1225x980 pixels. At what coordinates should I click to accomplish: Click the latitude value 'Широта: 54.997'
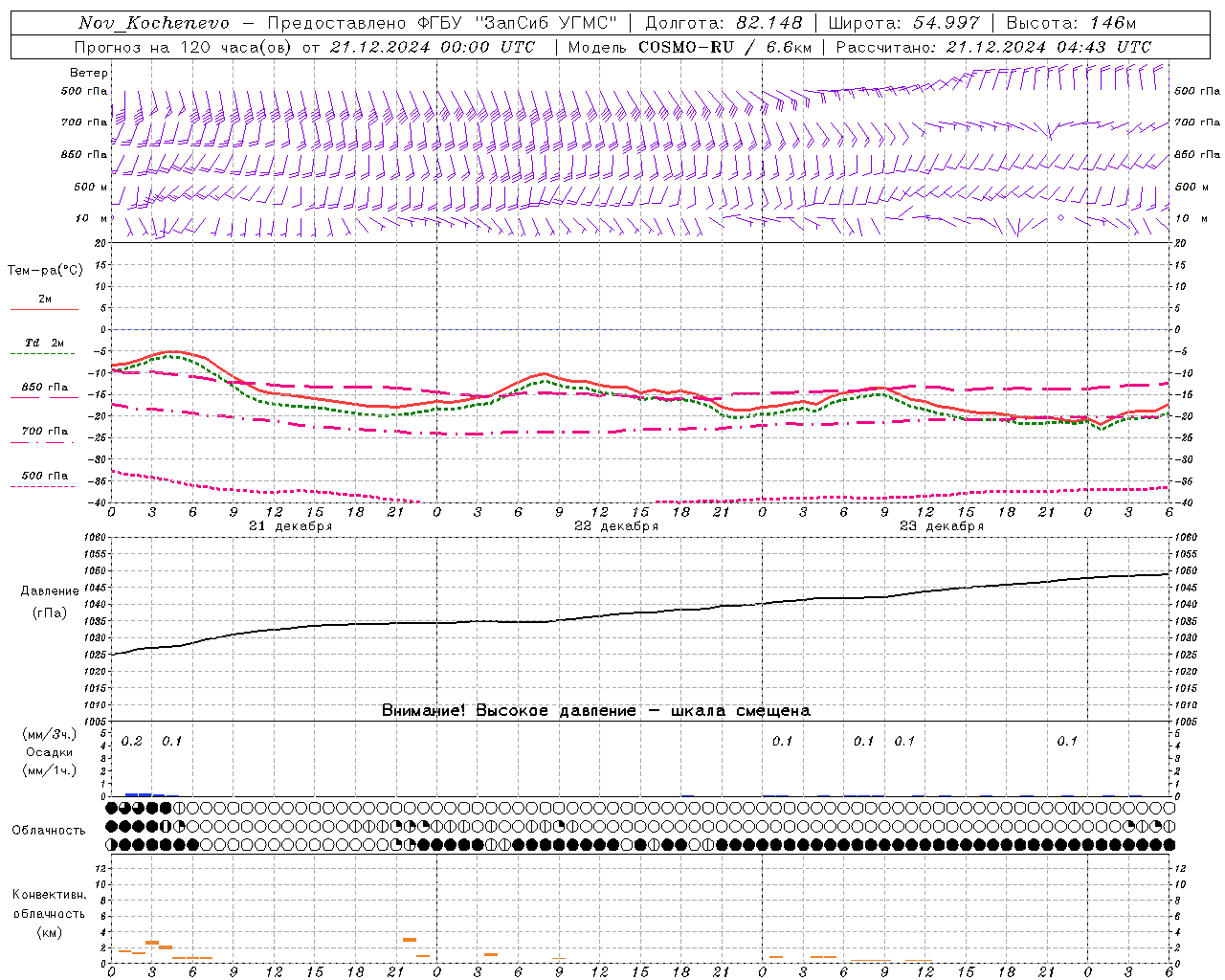click(904, 23)
